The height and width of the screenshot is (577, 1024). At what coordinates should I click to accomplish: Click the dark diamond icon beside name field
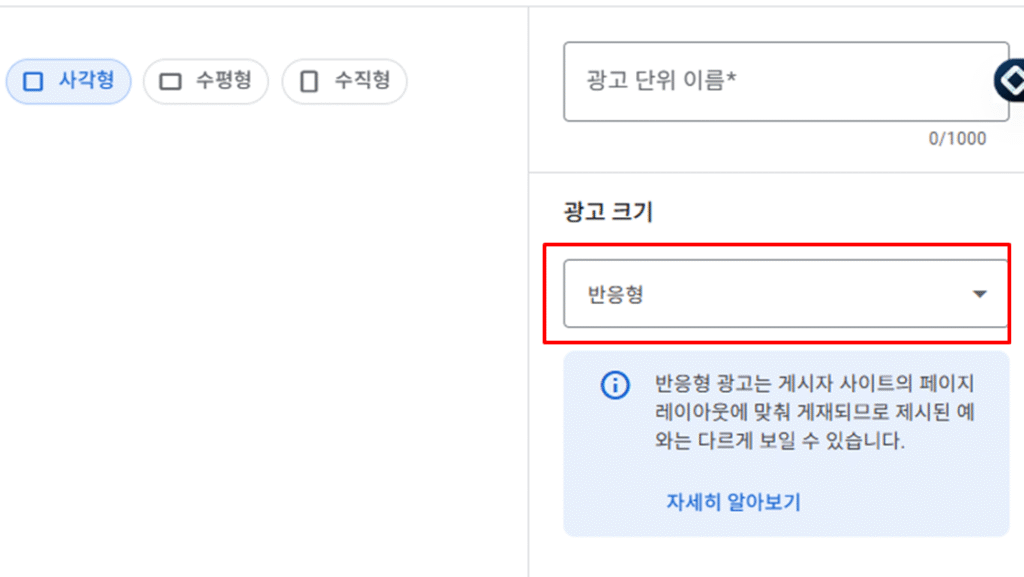click(x=1010, y=80)
